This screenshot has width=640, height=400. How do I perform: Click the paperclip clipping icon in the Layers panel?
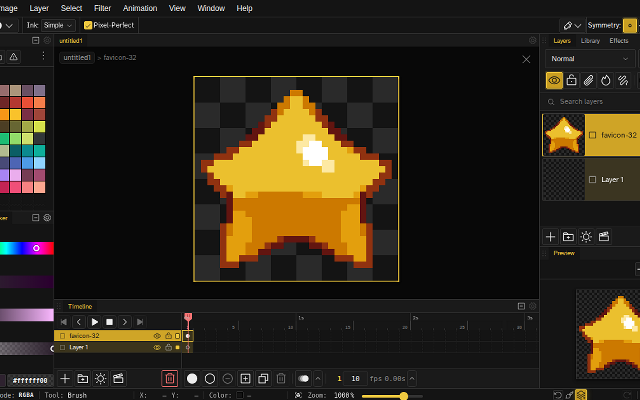pos(589,80)
